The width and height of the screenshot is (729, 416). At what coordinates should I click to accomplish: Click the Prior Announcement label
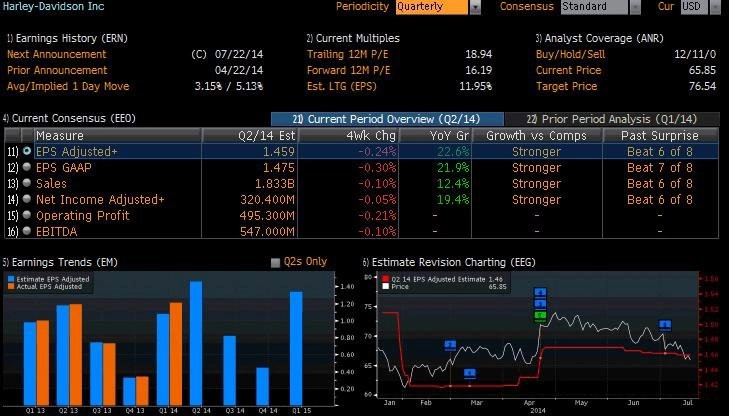[x=57, y=70]
